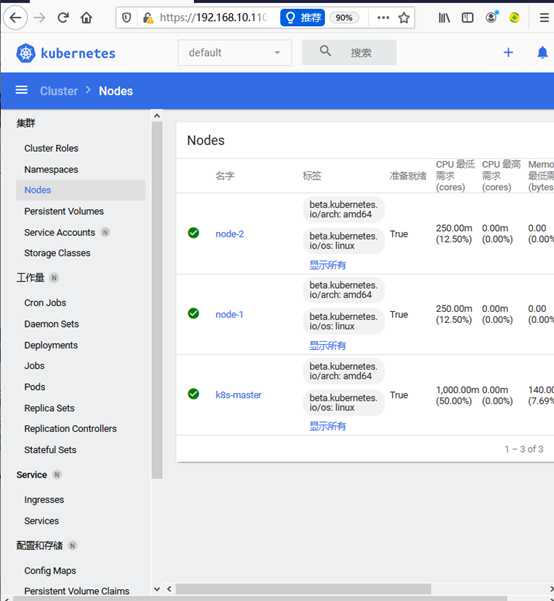Click the green ready status icon for node-1
This screenshot has height=601, width=554.
coord(194,313)
